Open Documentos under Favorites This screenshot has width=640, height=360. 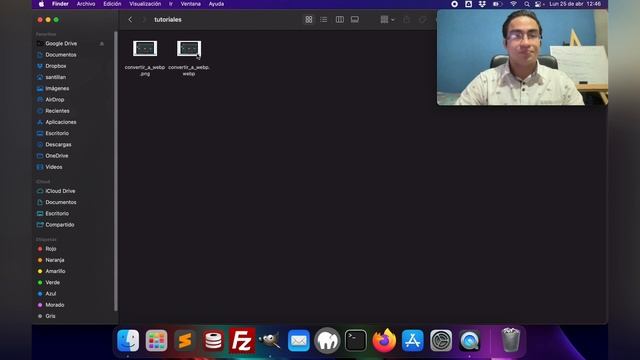pos(61,55)
